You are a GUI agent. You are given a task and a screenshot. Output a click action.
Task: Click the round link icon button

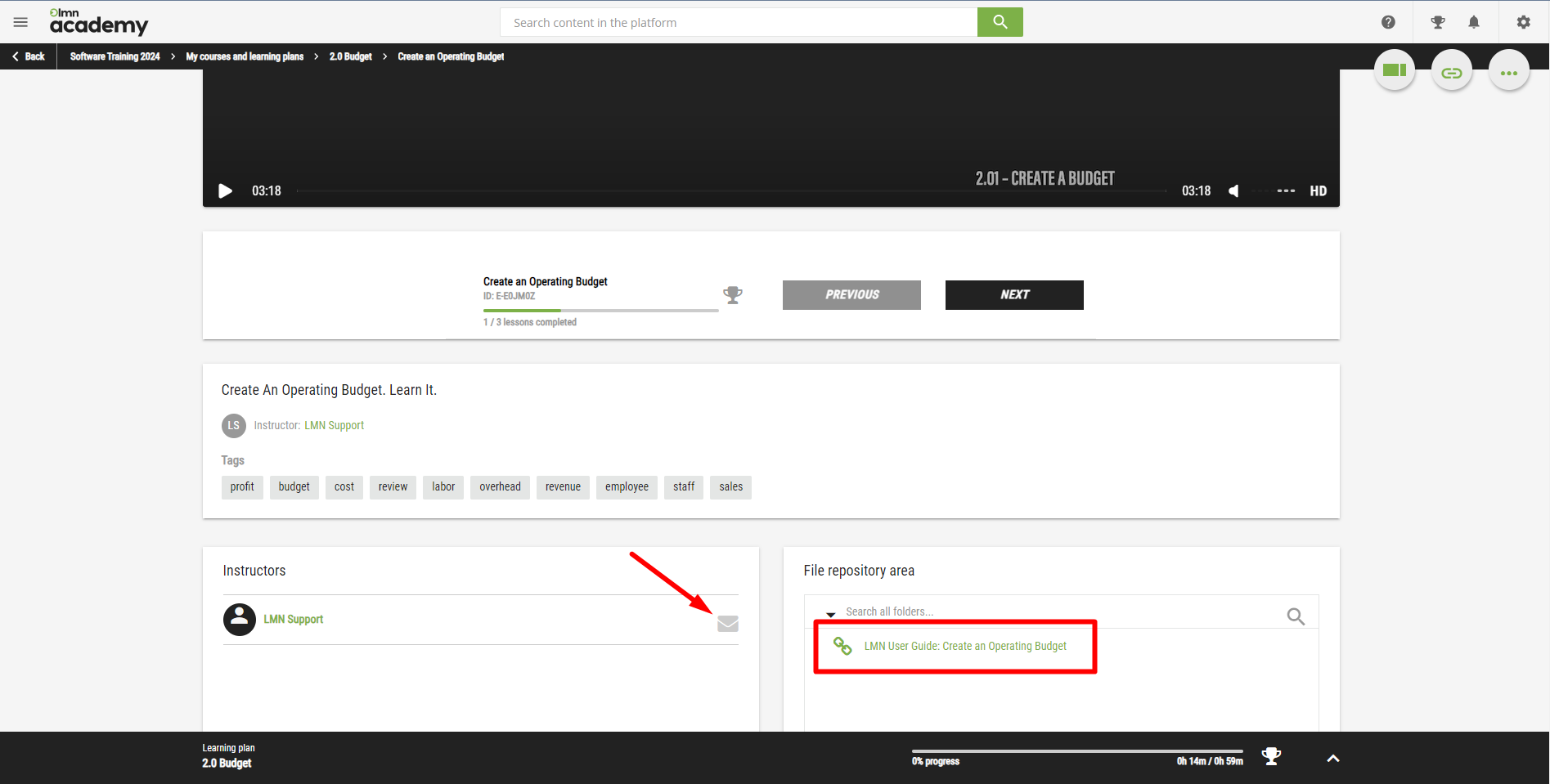1451,73
